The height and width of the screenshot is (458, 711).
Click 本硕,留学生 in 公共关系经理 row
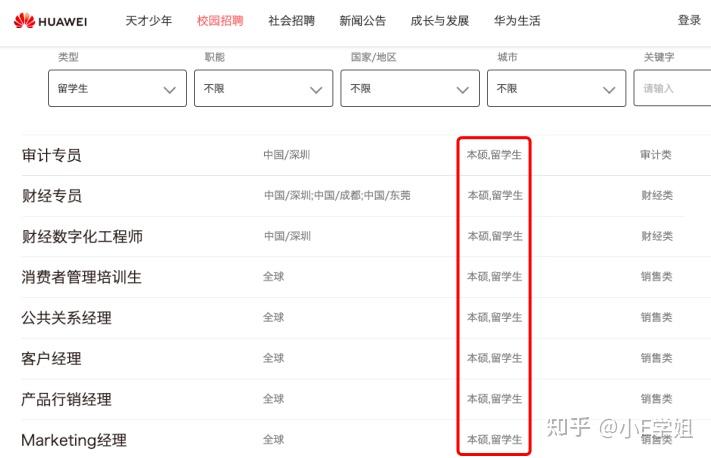495,317
